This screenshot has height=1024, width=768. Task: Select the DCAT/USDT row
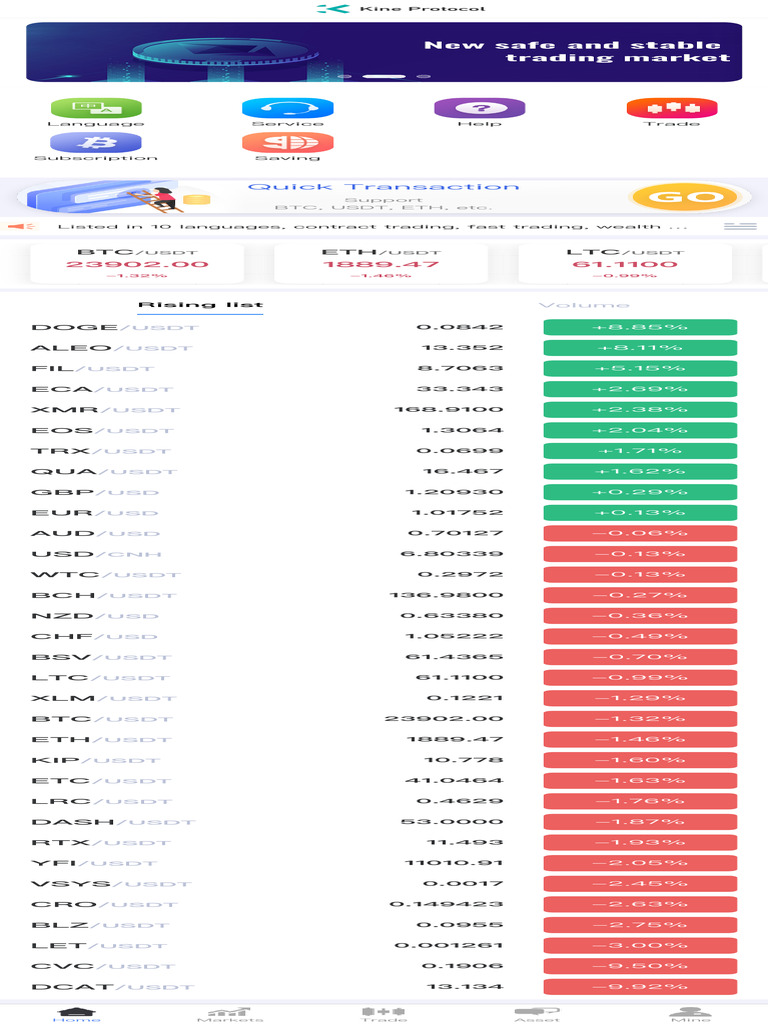click(384, 987)
